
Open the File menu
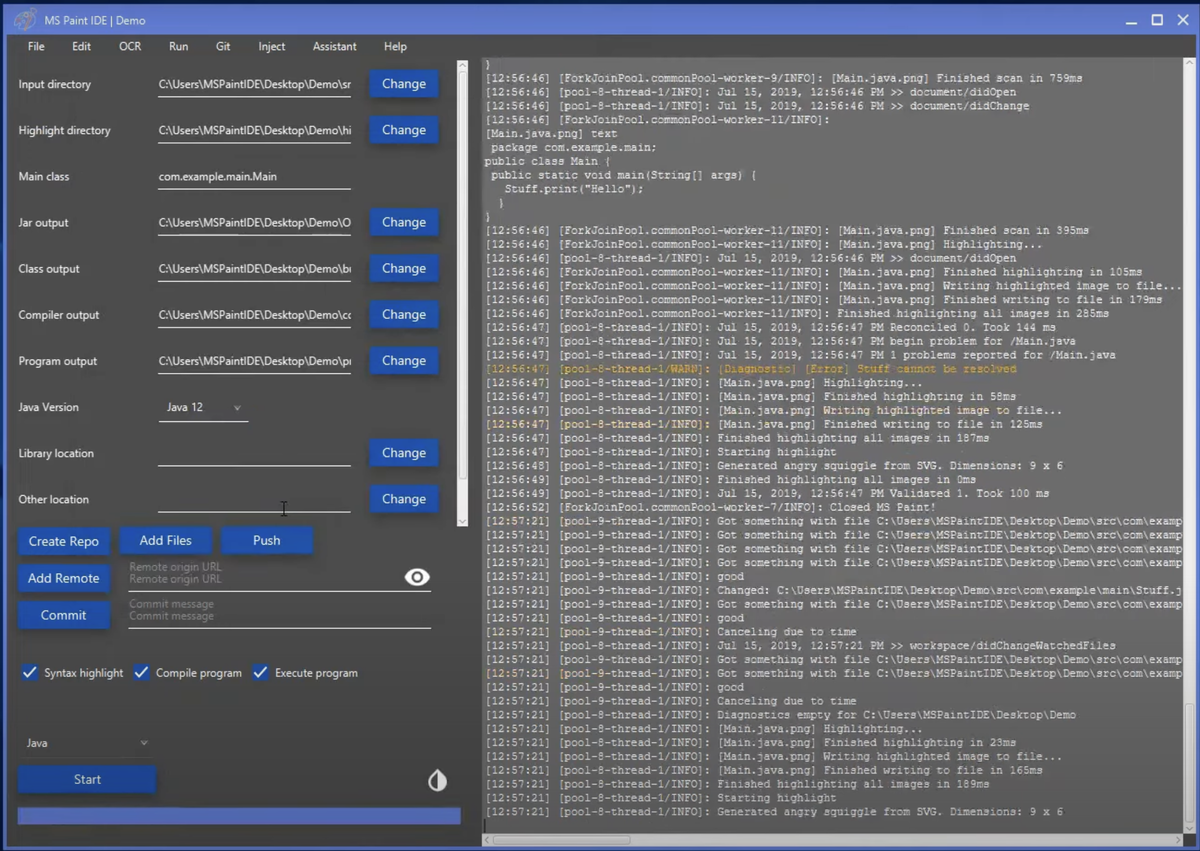tap(36, 46)
